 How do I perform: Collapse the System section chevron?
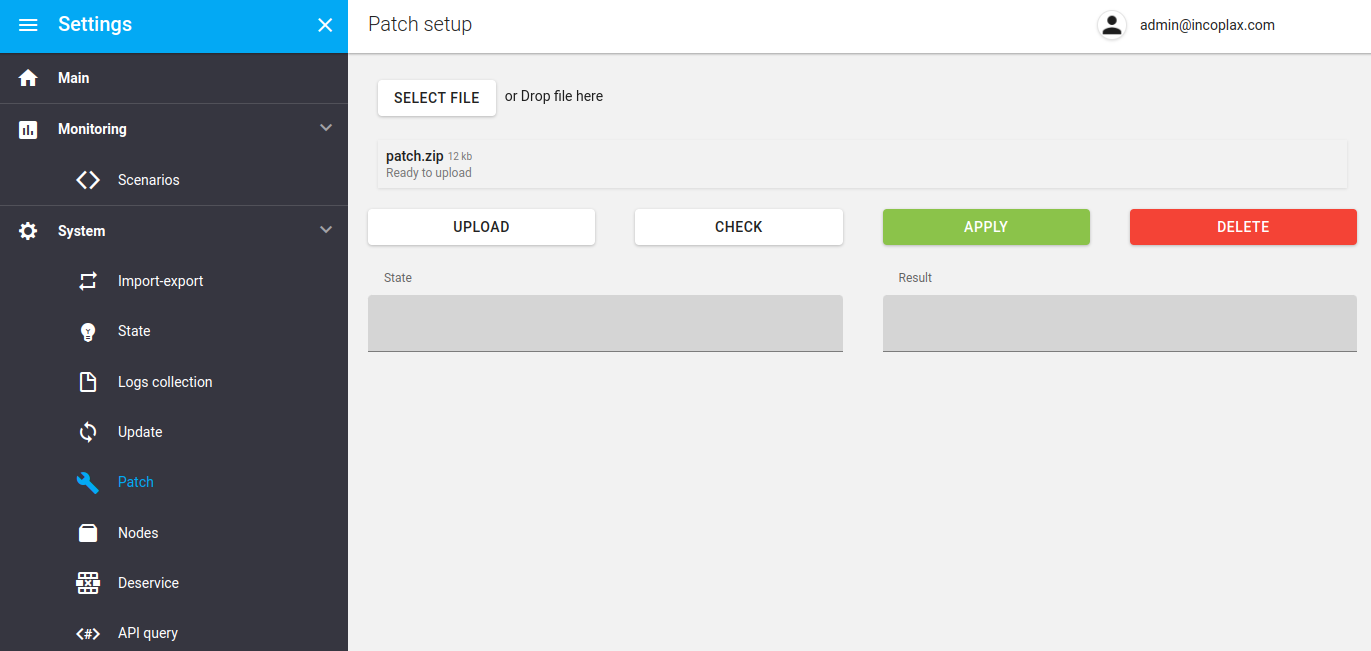tap(325, 230)
